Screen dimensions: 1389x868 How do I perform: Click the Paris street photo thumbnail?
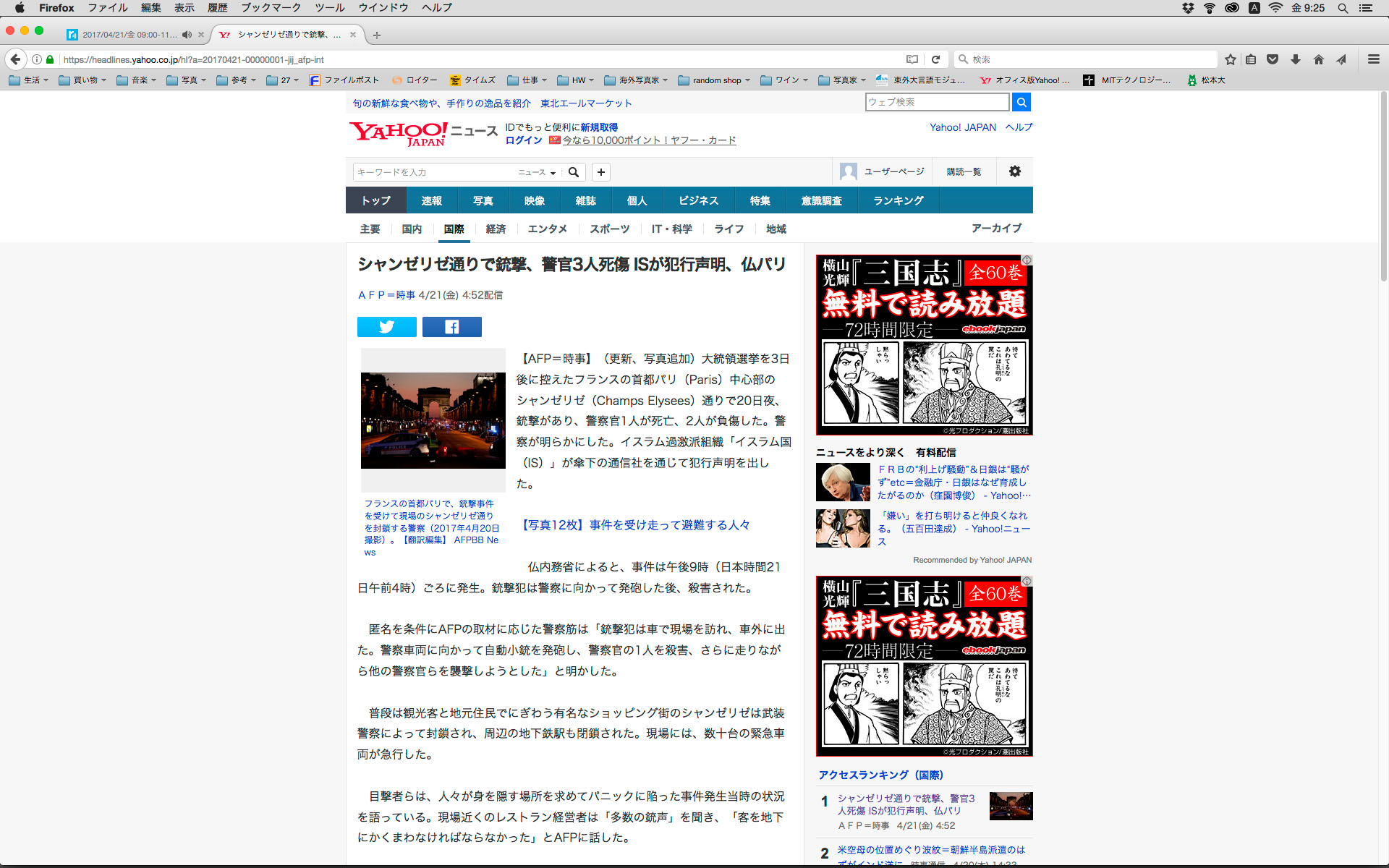coord(433,420)
